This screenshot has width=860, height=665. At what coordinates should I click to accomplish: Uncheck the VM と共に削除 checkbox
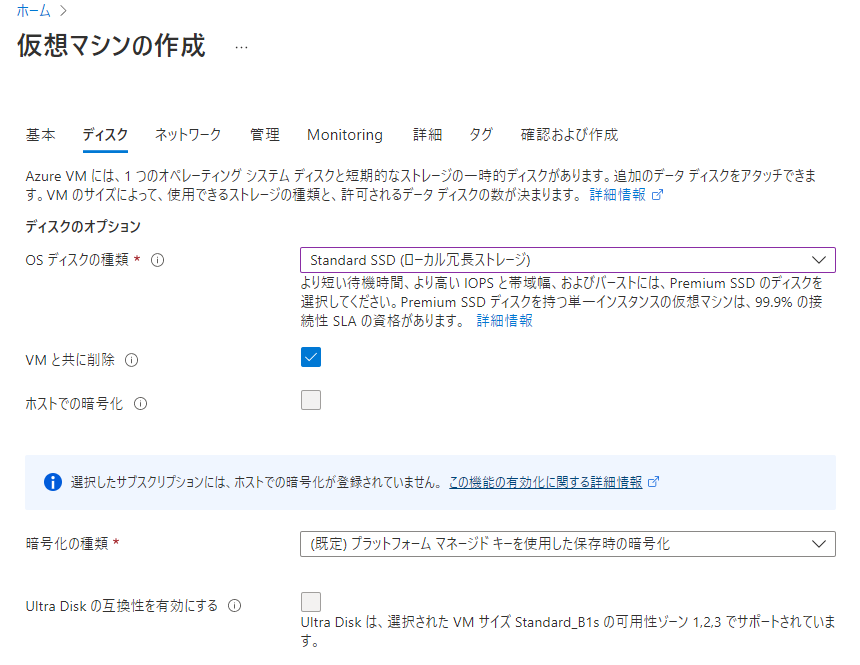(311, 357)
